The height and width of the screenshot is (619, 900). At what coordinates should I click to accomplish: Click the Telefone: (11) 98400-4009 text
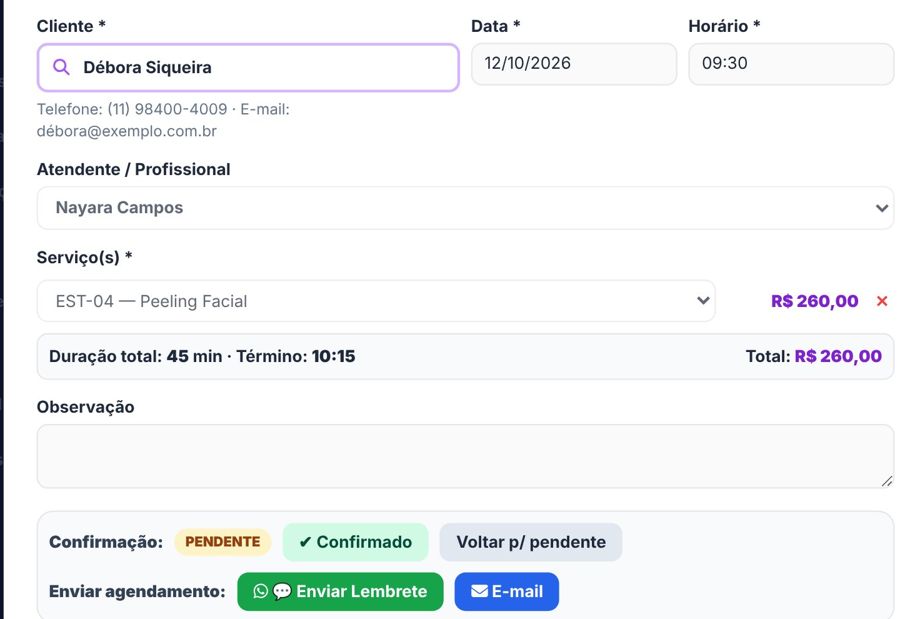(x=132, y=109)
